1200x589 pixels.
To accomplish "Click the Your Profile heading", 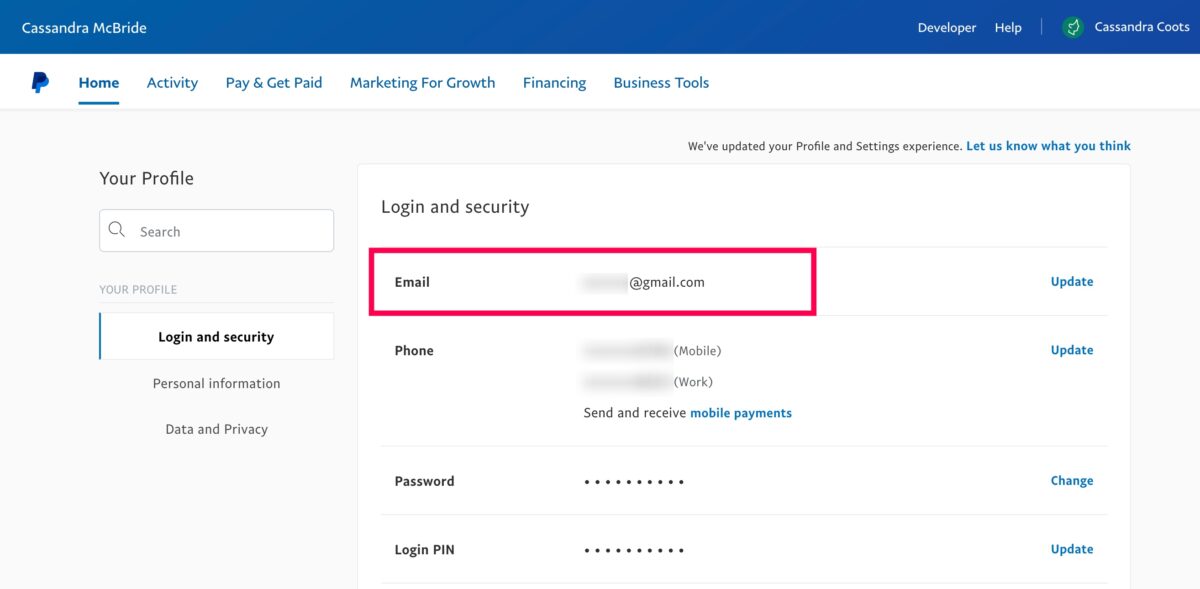I will point(146,178).
